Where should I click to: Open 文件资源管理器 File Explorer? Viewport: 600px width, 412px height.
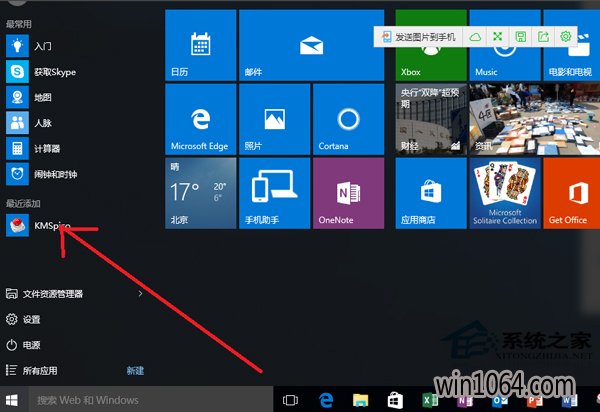(x=44, y=294)
